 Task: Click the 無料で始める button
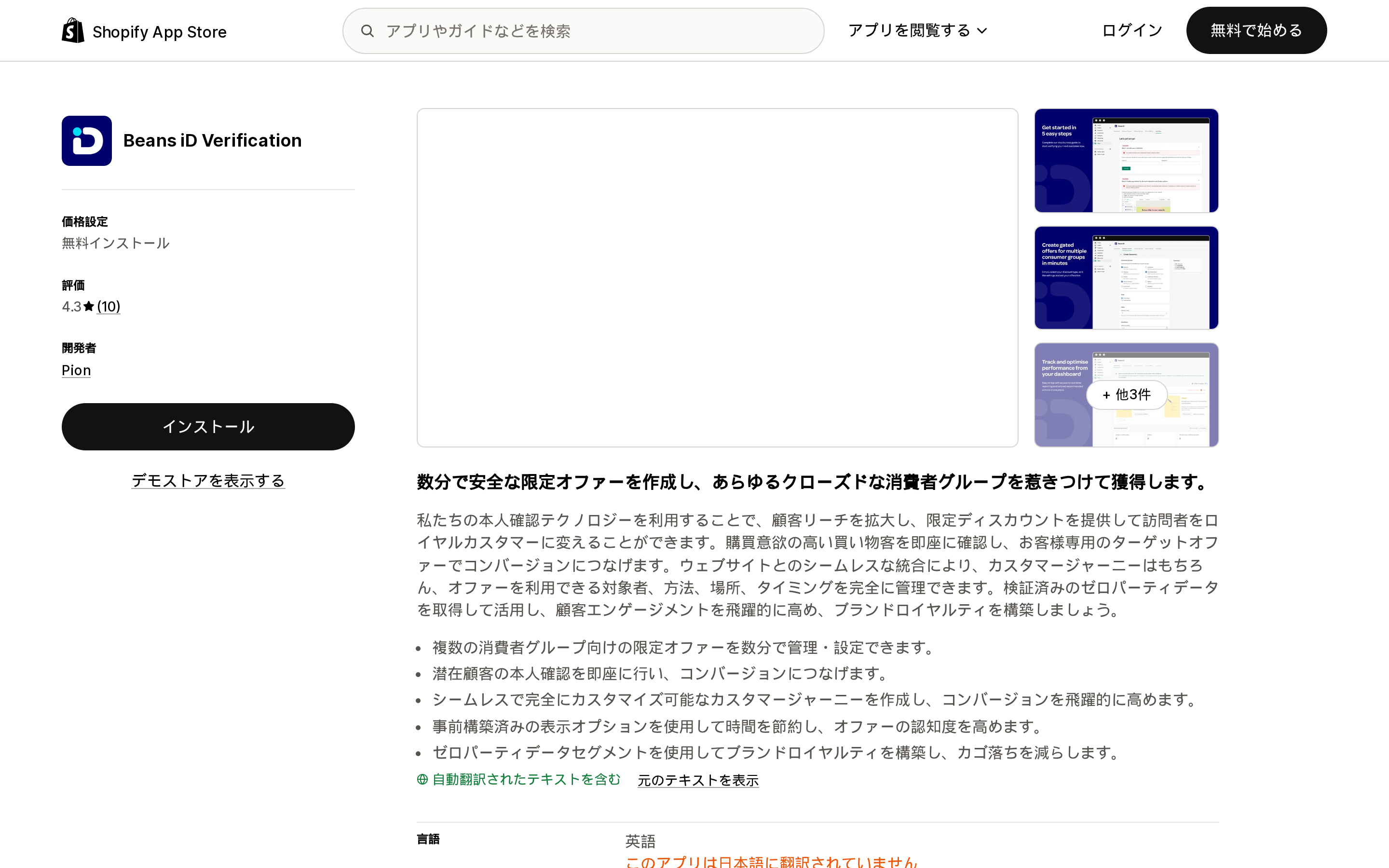[1256, 30]
